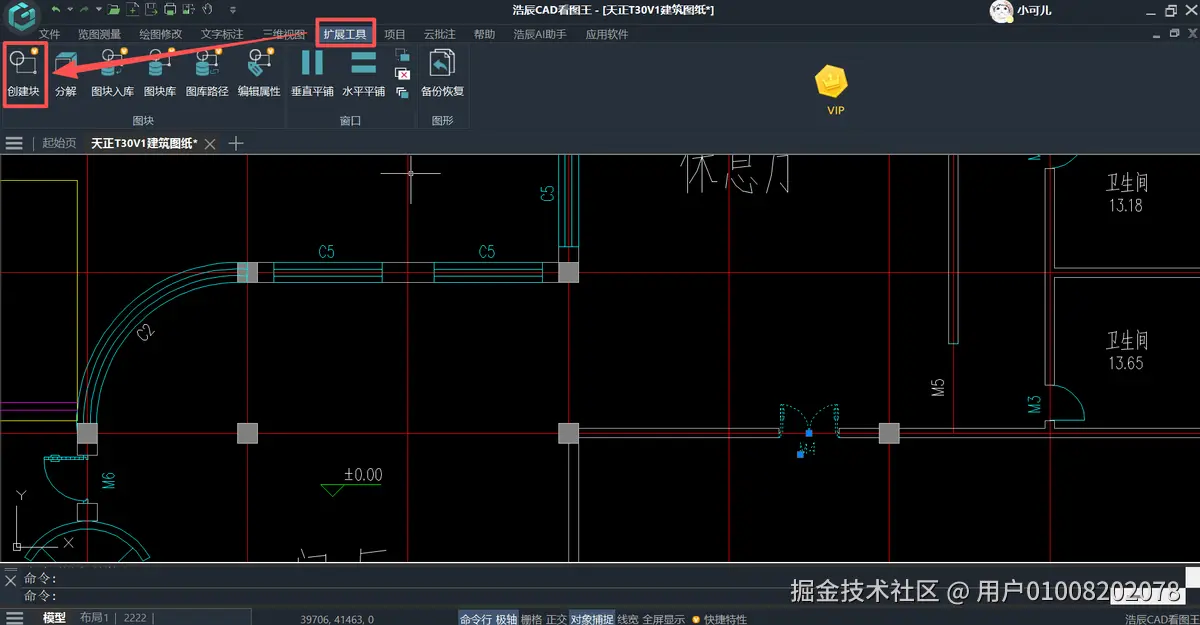The width and height of the screenshot is (1200, 625).
Task: Click the close-window icon with red X in 窗口 group
Action: point(402,74)
